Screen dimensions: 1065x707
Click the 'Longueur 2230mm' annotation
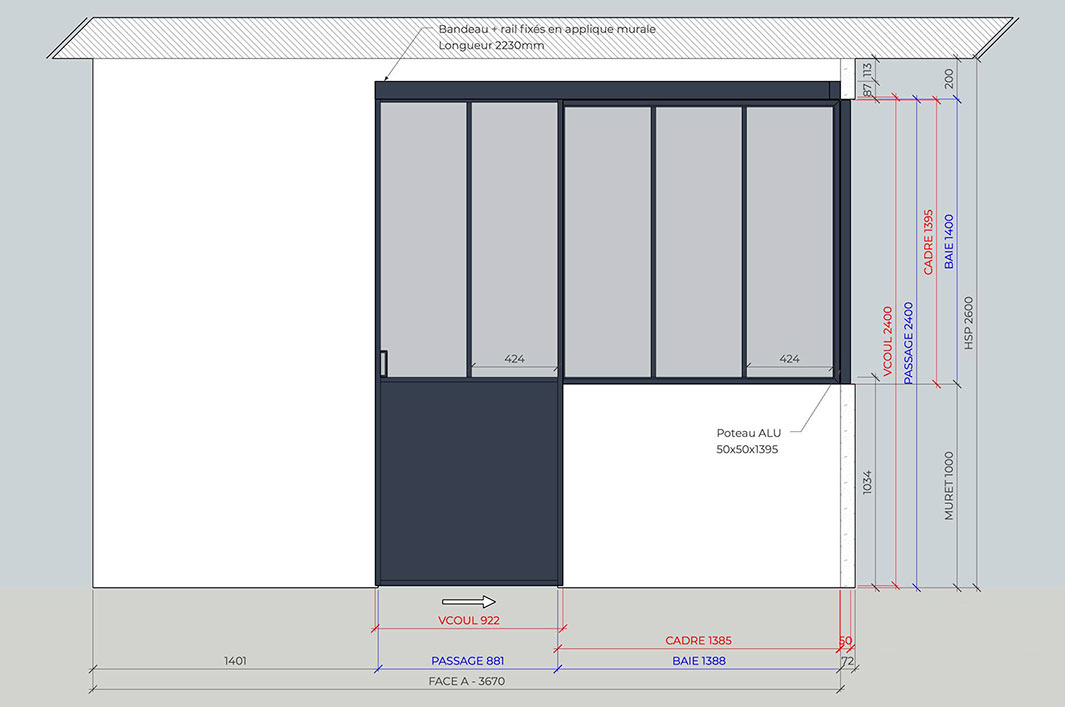[x=491, y=46]
